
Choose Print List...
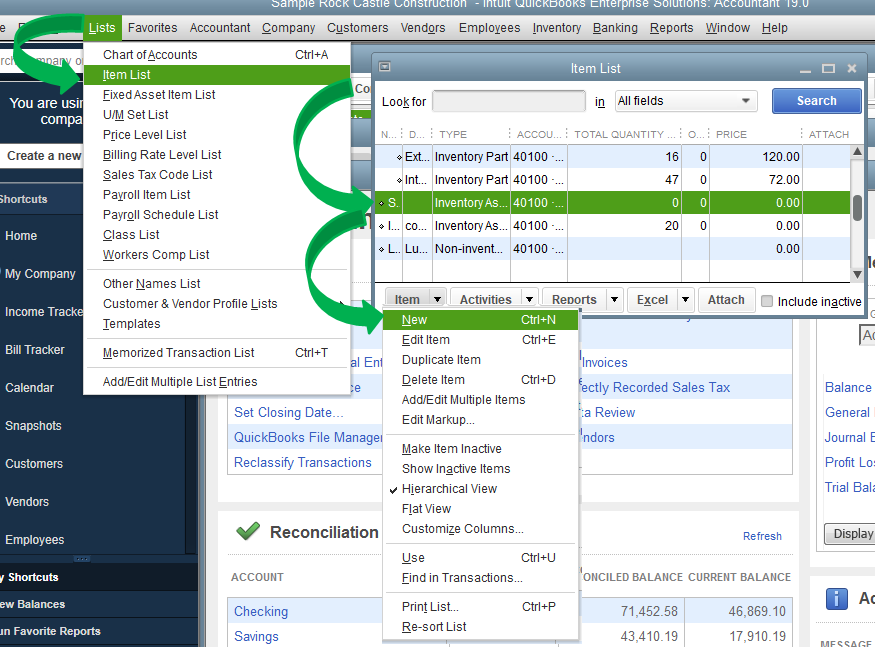[480, 607]
